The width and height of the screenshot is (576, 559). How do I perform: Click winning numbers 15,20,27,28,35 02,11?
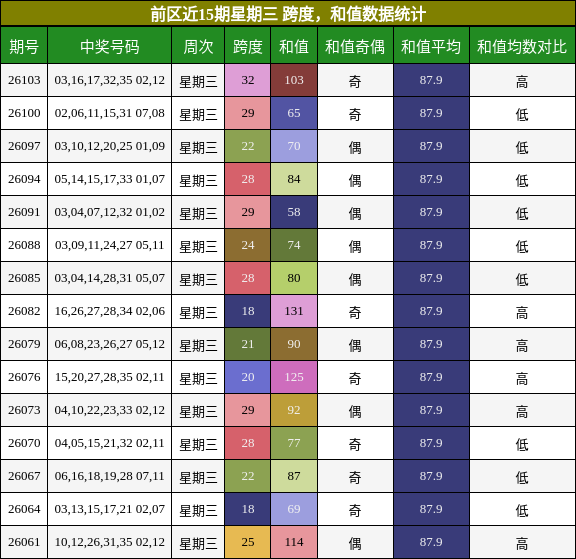(109, 377)
